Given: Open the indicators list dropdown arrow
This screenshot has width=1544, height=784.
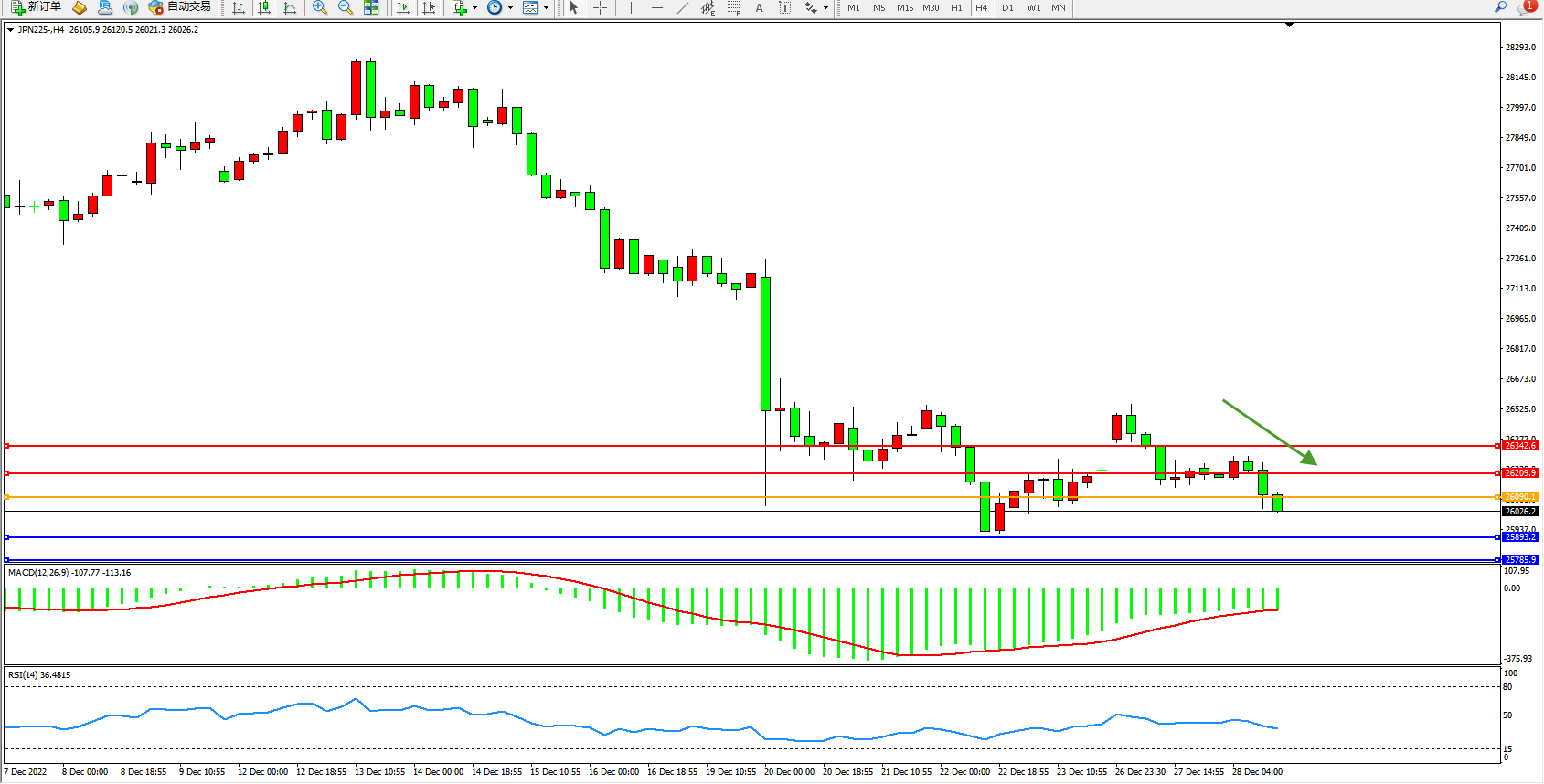Looking at the screenshot, I should click(474, 7).
